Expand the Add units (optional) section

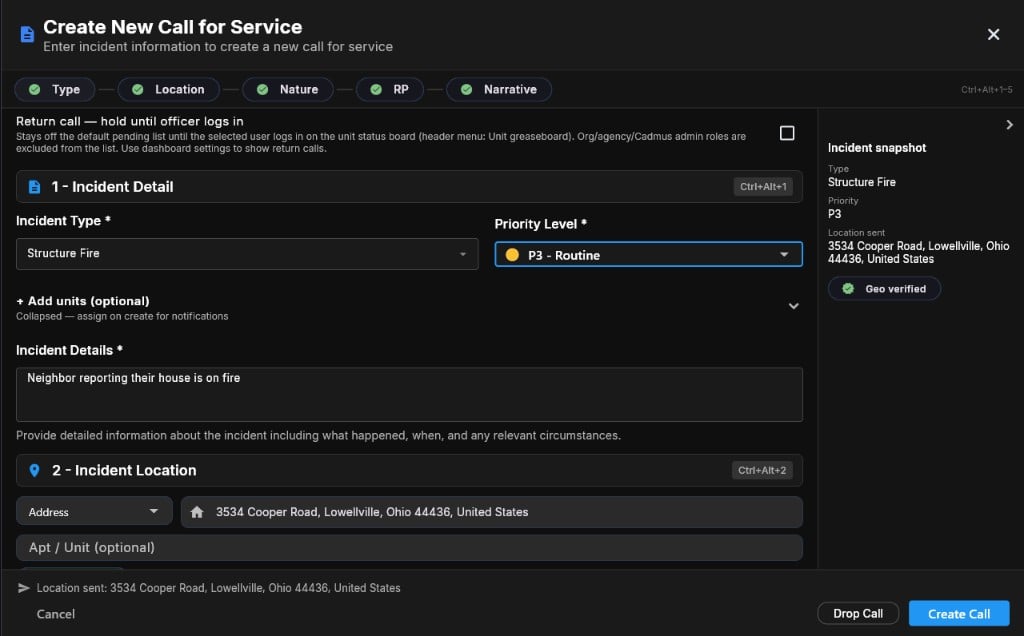(409, 308)
